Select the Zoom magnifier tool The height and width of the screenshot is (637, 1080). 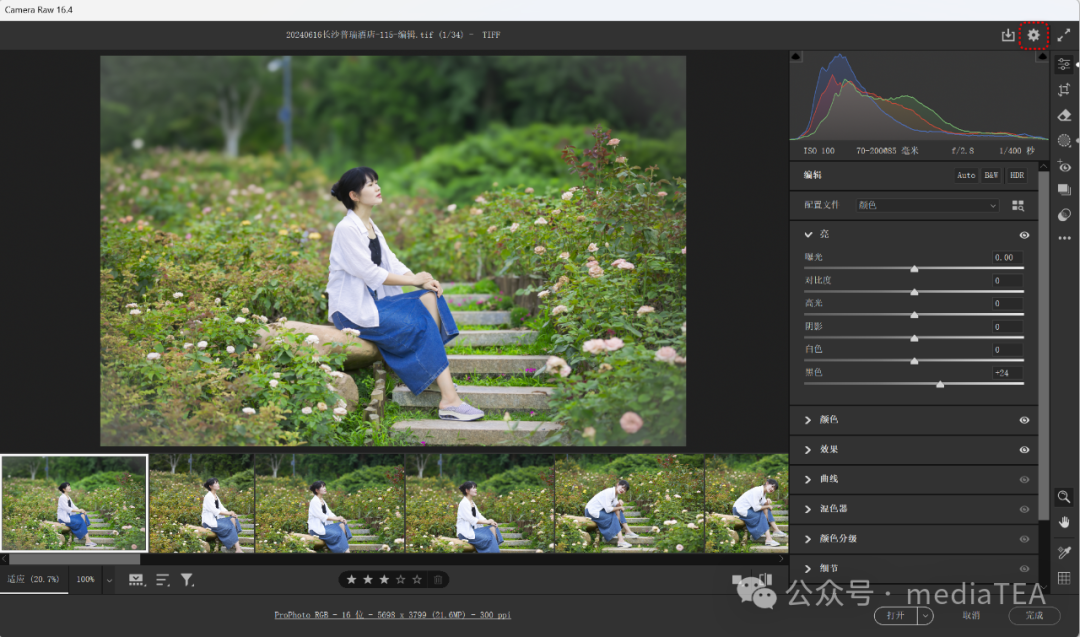coord(1064,497)
